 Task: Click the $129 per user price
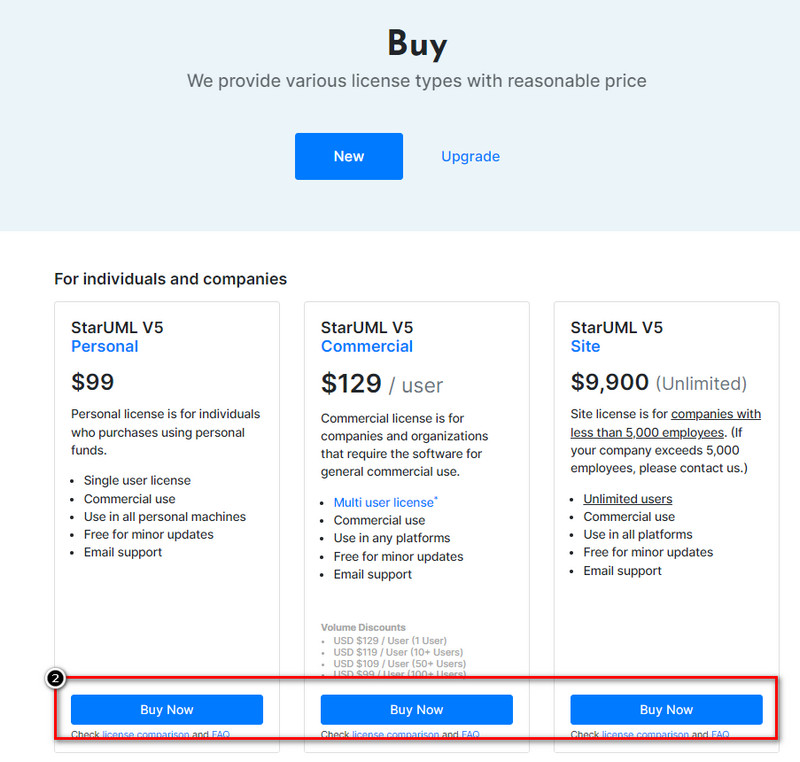click(382, 384)
